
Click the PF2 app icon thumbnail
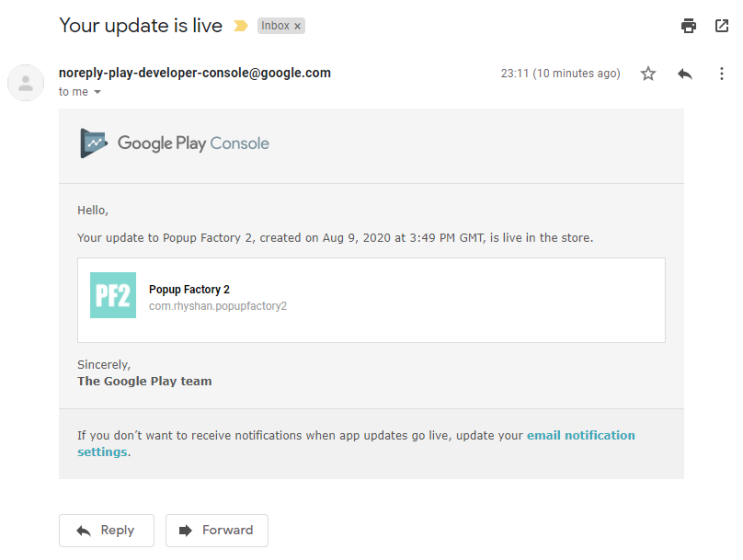click(113, 295)
